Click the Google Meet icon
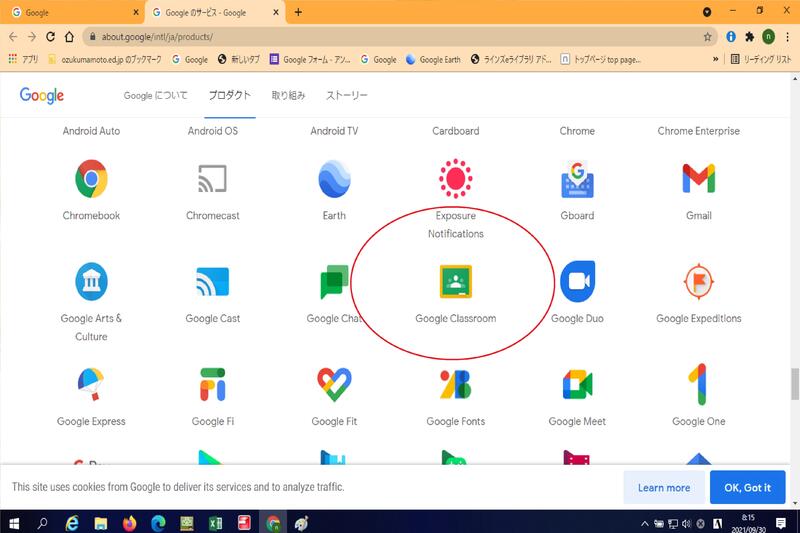This screenshot has width=800, height=533. click(577, 385)
